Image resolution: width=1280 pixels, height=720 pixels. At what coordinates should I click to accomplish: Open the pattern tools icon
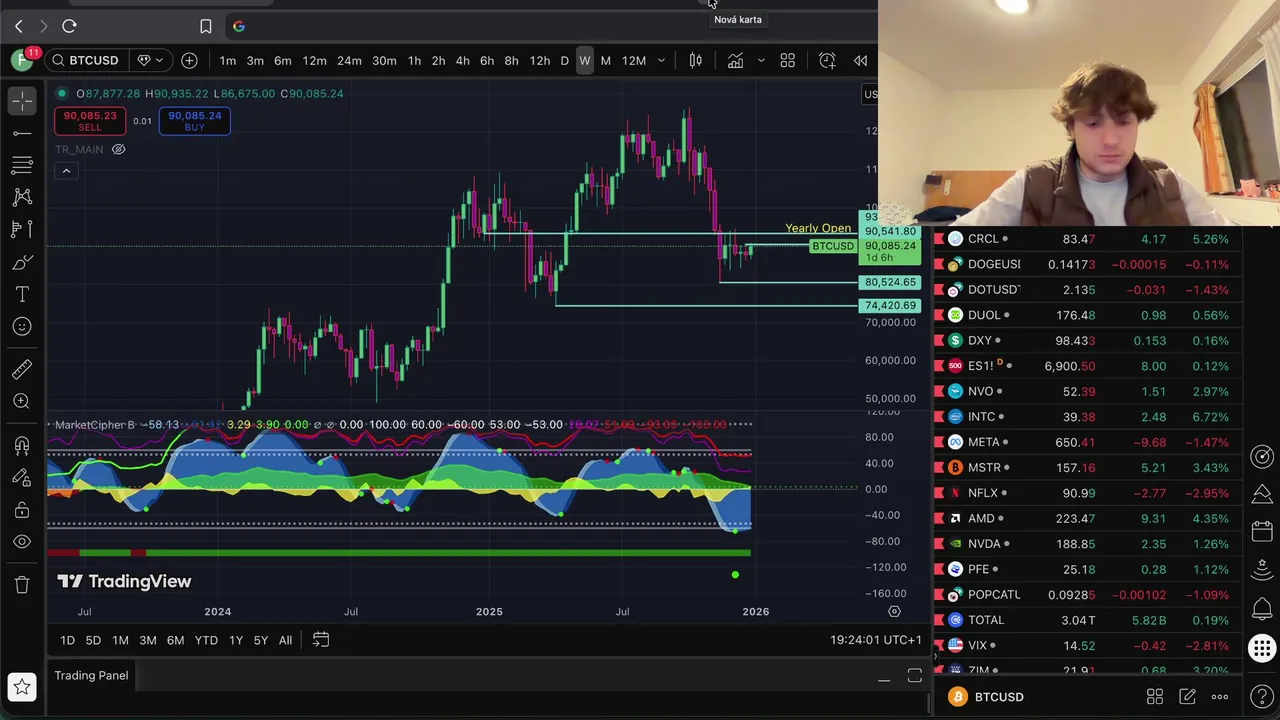[22, 197]
